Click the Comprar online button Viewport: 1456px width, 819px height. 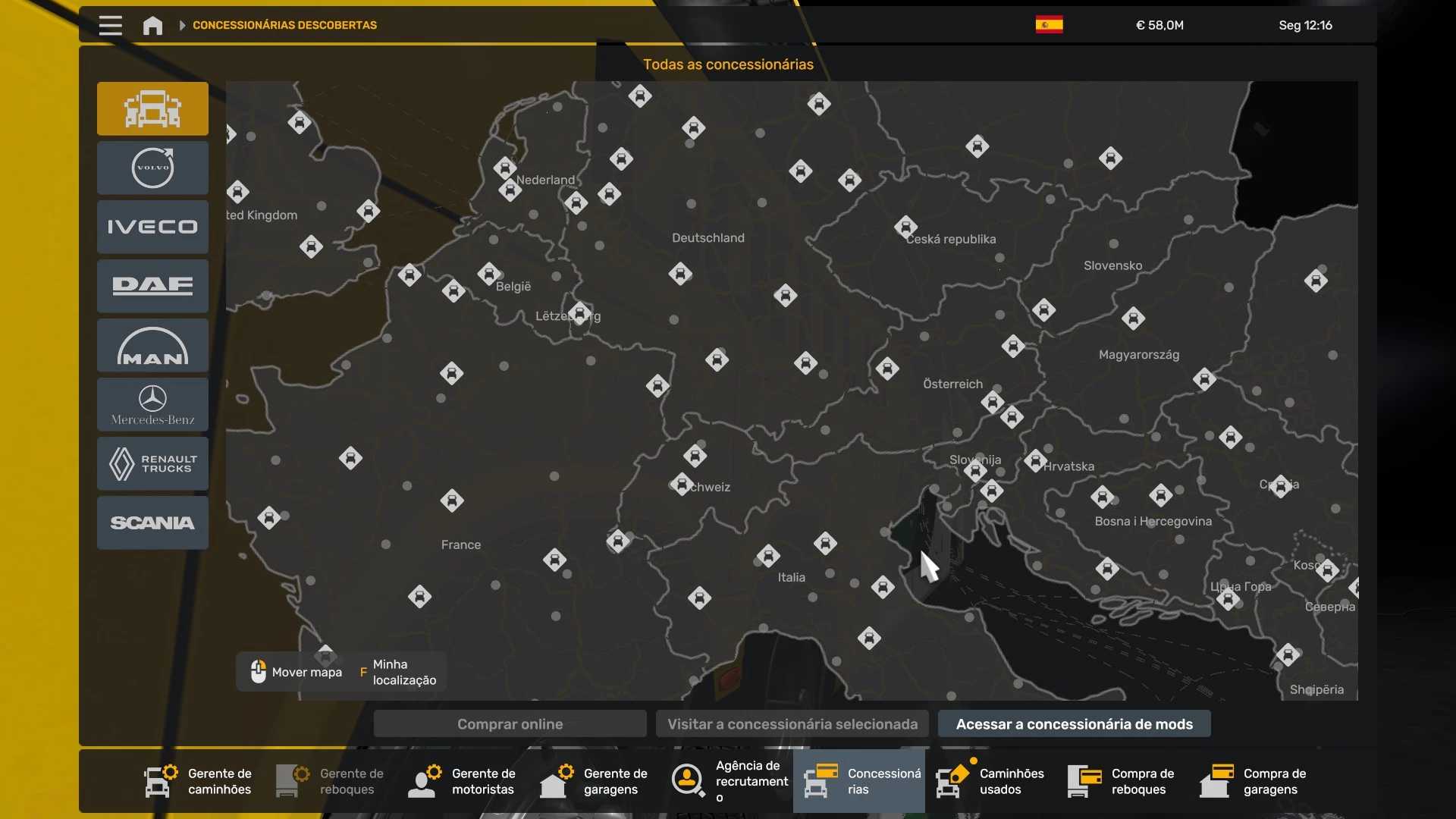click(510, 723)
